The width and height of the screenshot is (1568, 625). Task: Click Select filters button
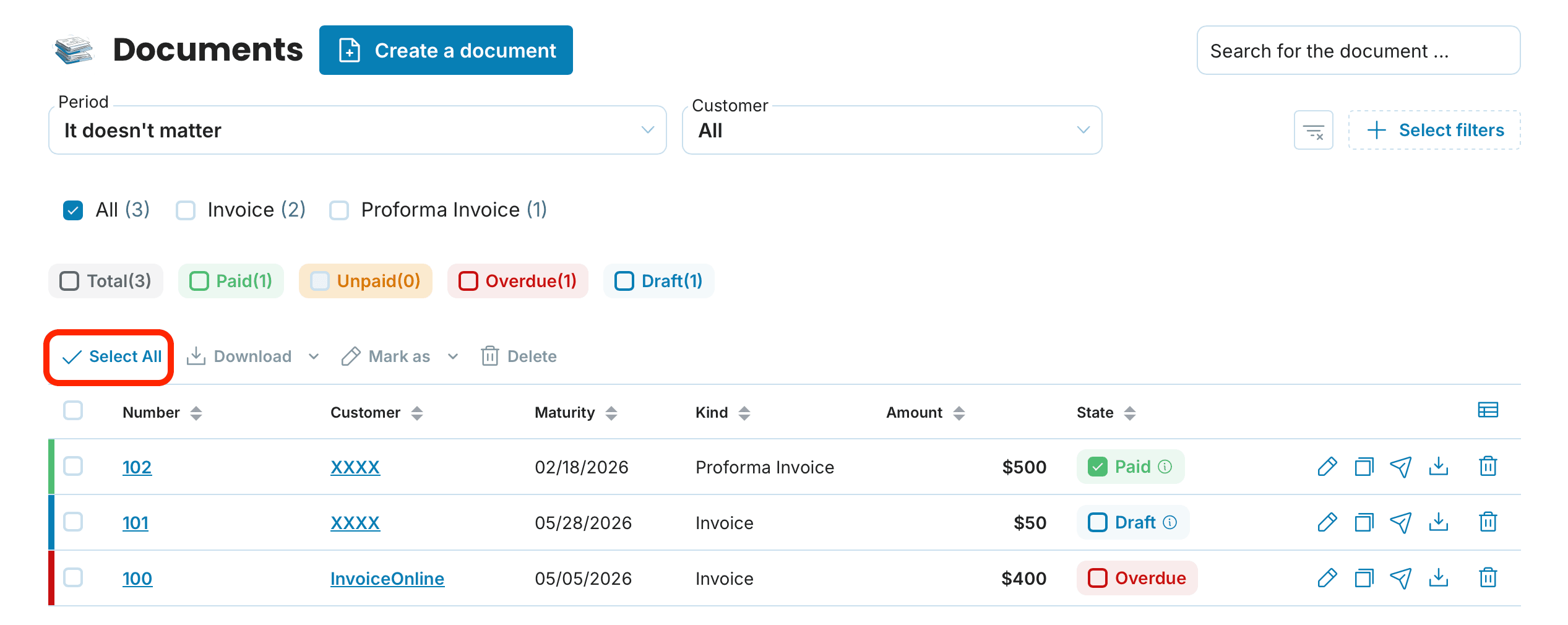(x=1434, y=130)
